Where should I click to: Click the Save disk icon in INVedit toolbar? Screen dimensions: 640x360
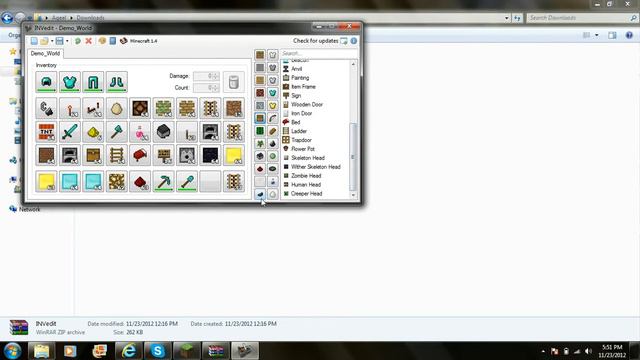(60, 41)
